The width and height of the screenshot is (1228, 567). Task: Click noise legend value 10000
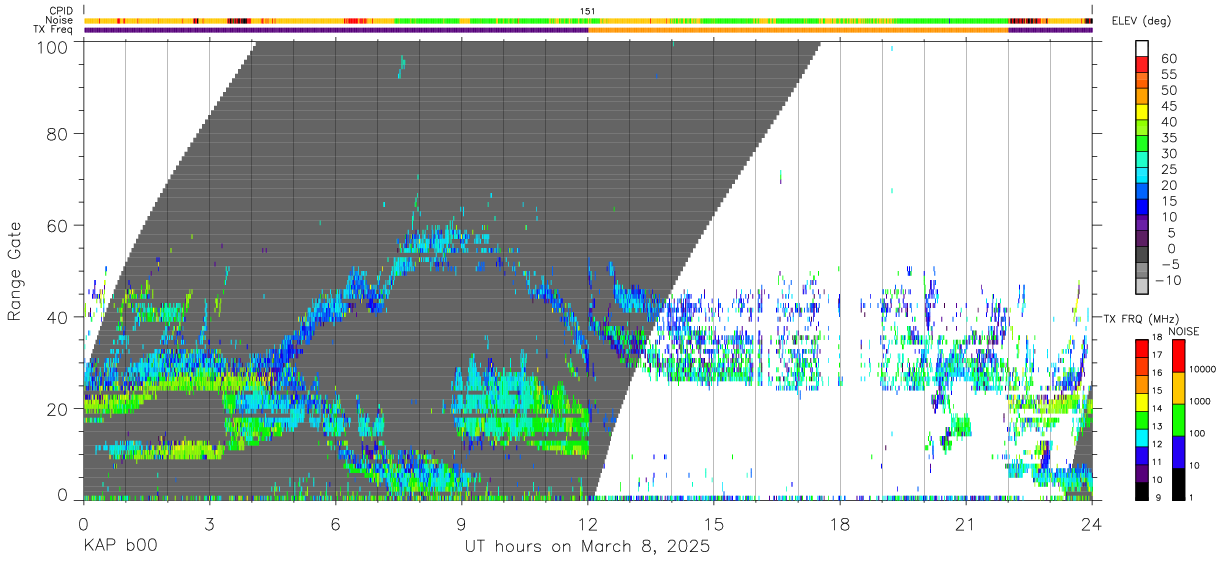point(1203,368)
